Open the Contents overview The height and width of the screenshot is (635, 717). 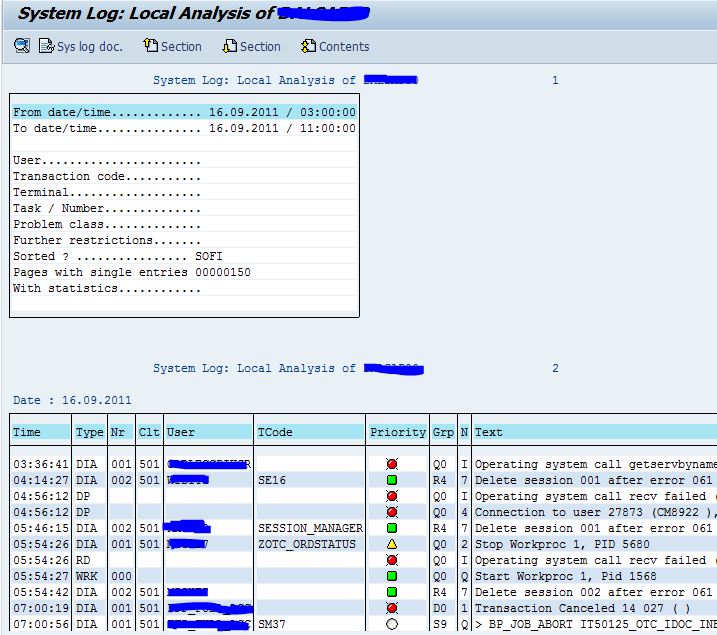[335, 46]
